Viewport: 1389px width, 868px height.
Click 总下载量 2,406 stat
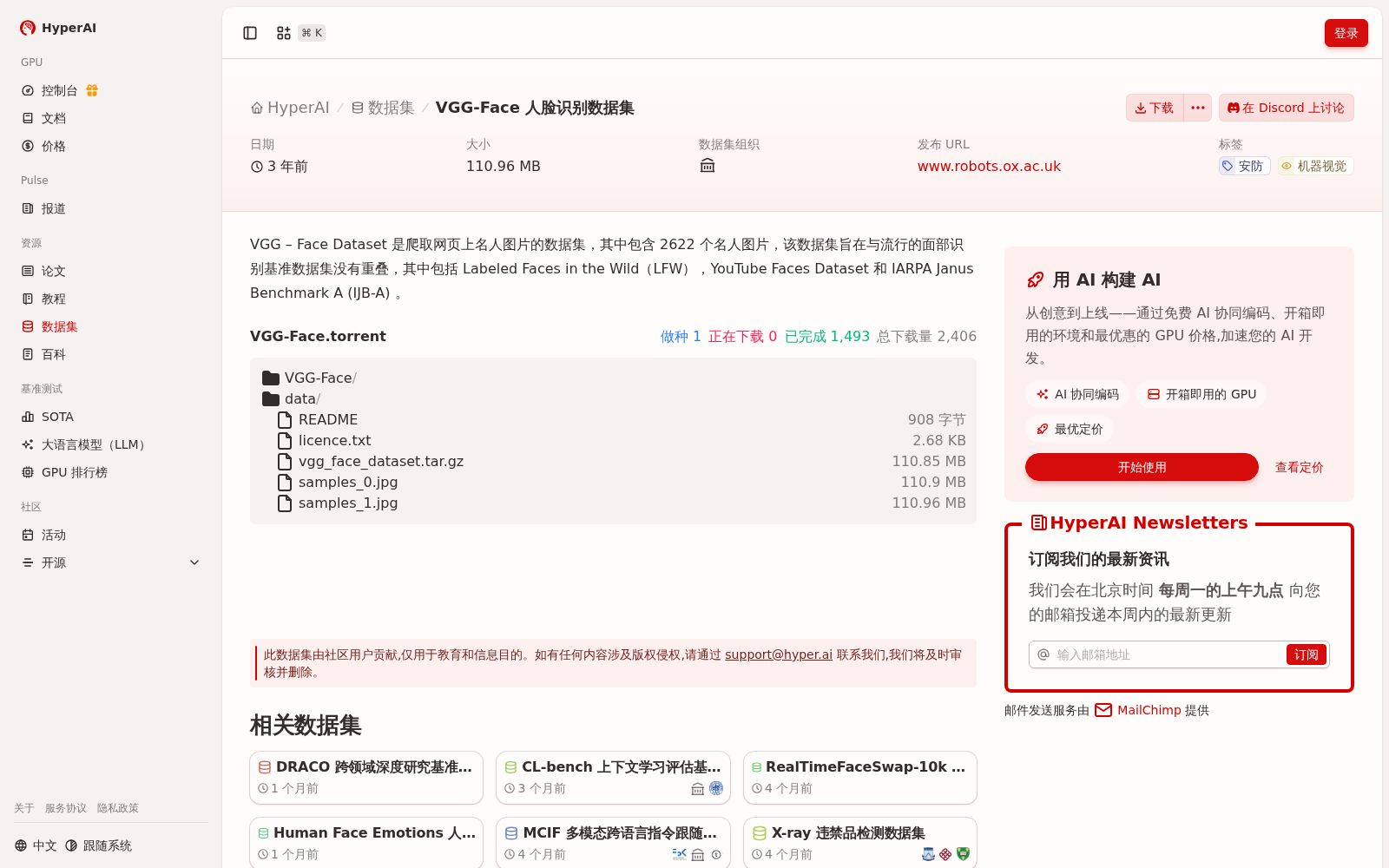[x=926, y=336]
